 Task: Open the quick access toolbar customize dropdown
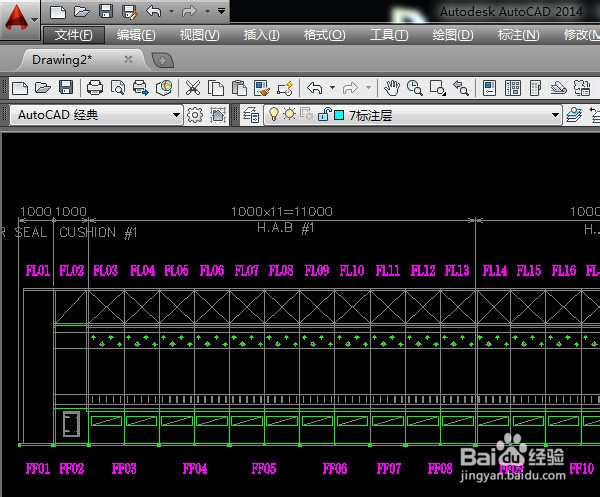pos(221,11)
